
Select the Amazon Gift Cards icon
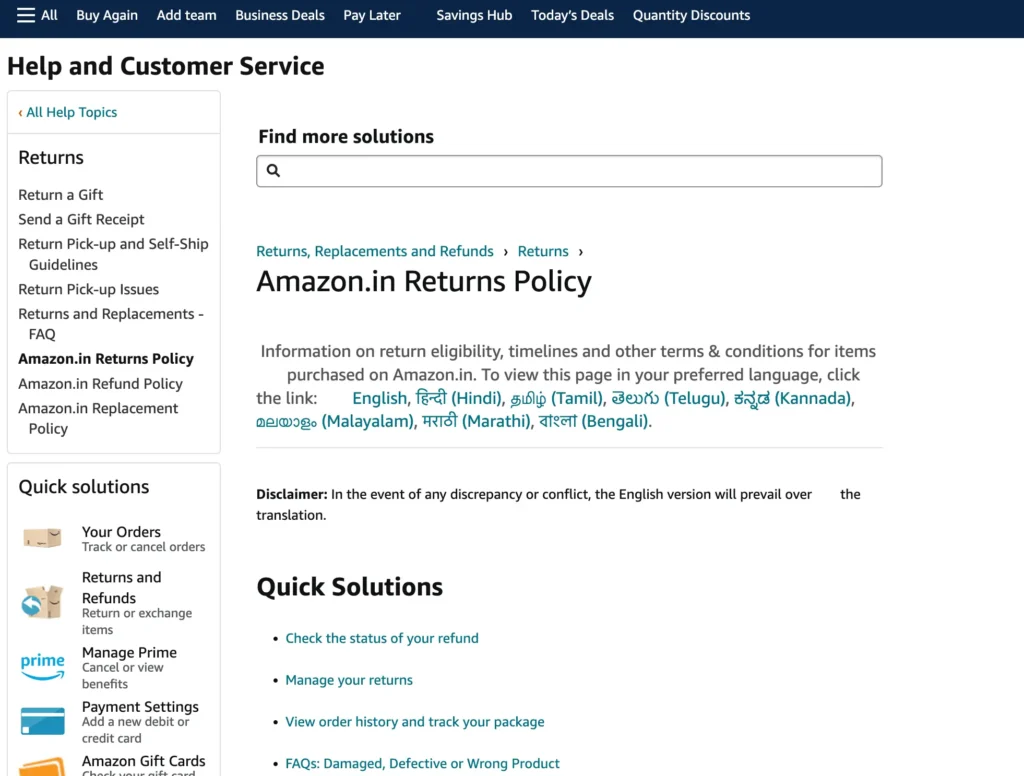tap(41, 766)
